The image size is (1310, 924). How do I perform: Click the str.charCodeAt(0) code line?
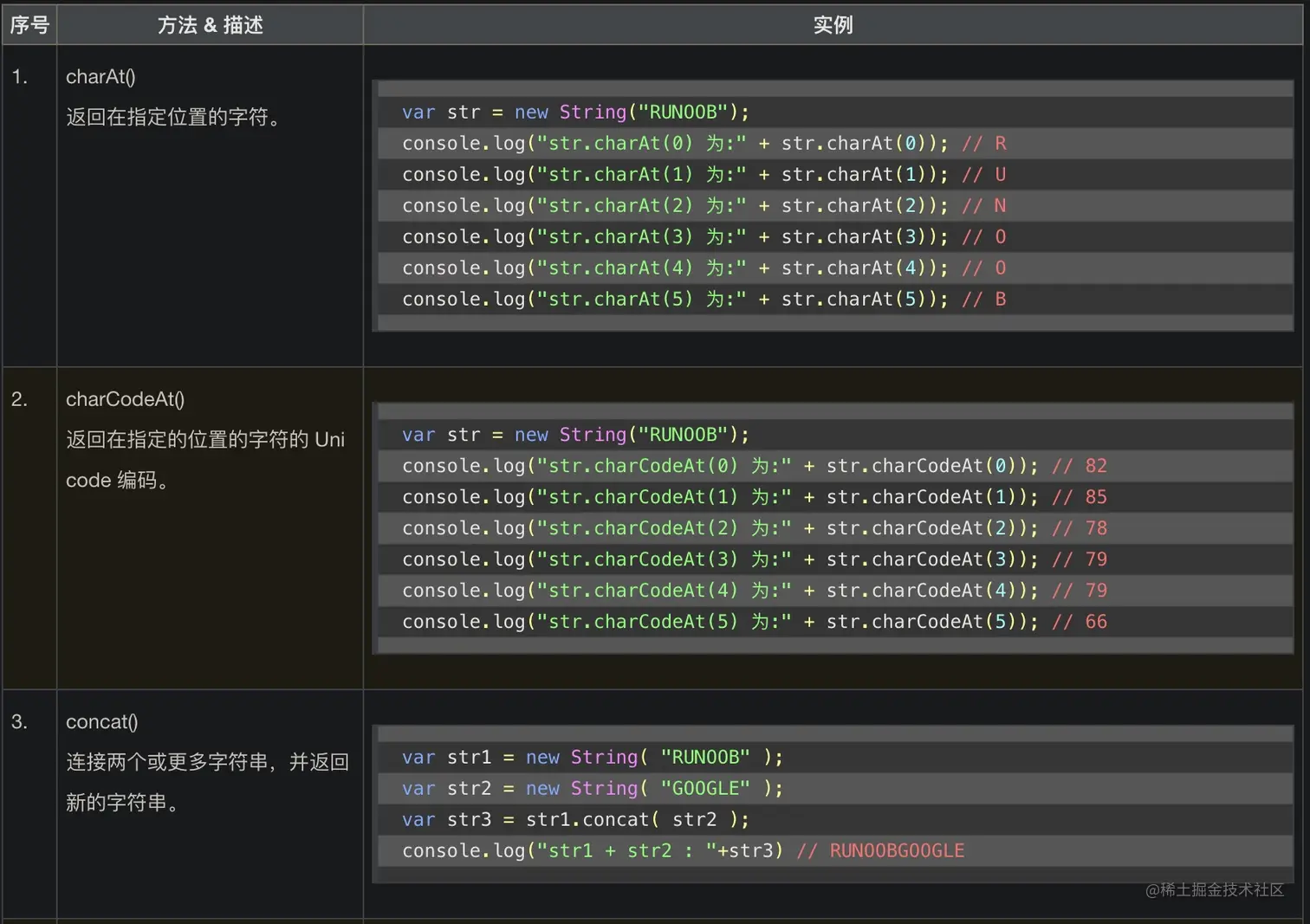coord(755,465)
